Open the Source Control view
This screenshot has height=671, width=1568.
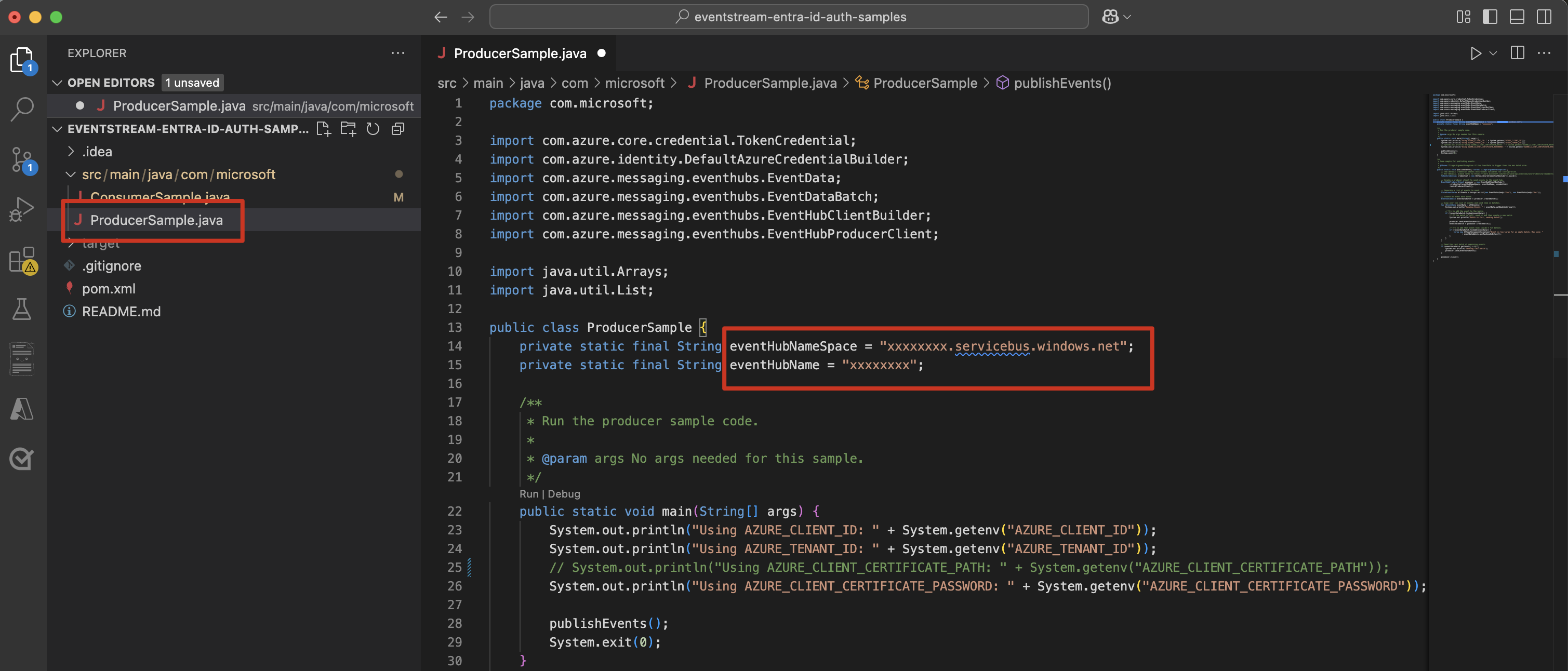[22, 159]
